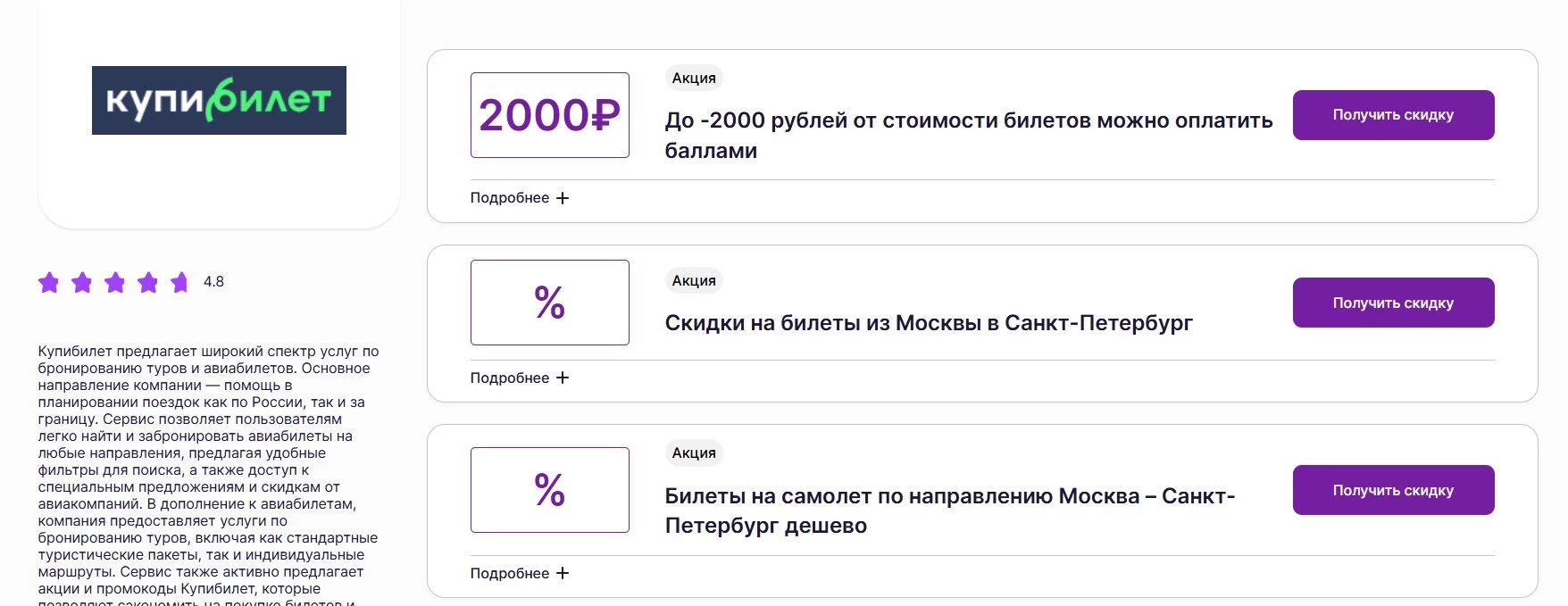
Task: Click the plus icon next to first Подробнее
Action: pos(563,197)
